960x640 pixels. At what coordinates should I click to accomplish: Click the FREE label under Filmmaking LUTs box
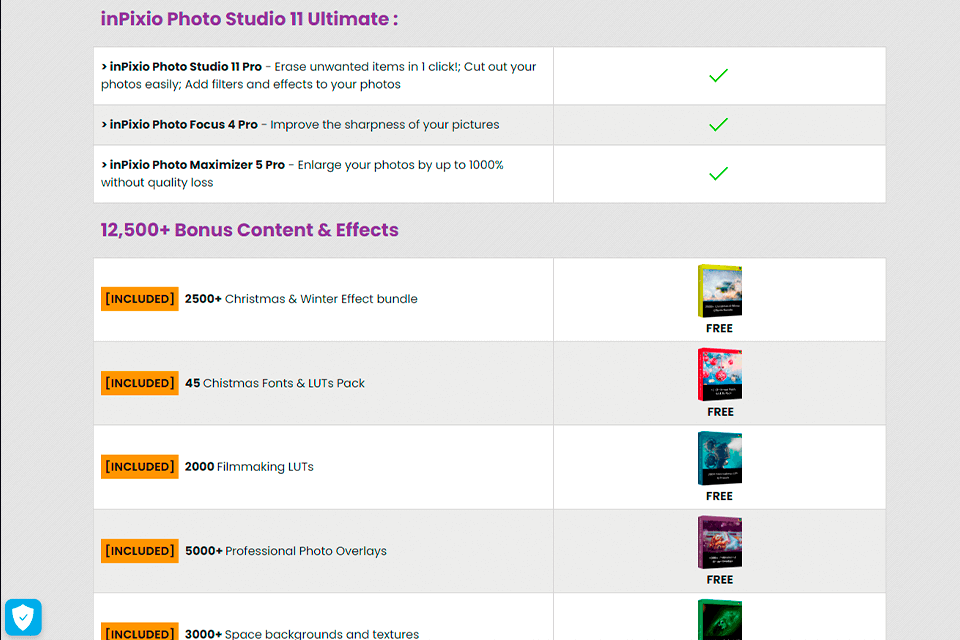click(719, 496)
